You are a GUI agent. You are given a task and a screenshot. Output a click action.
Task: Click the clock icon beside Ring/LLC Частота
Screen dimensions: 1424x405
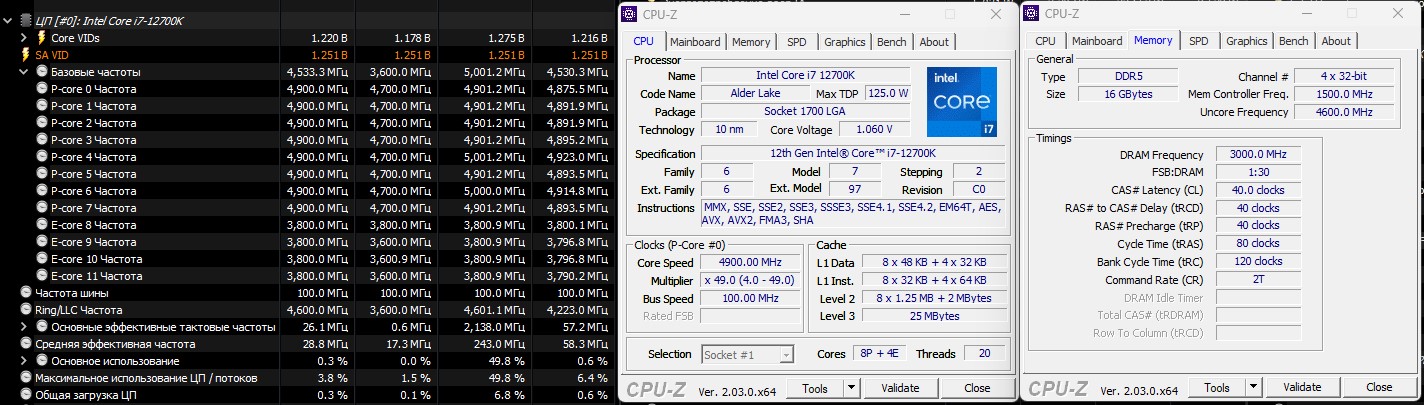[x=26, y=310]
